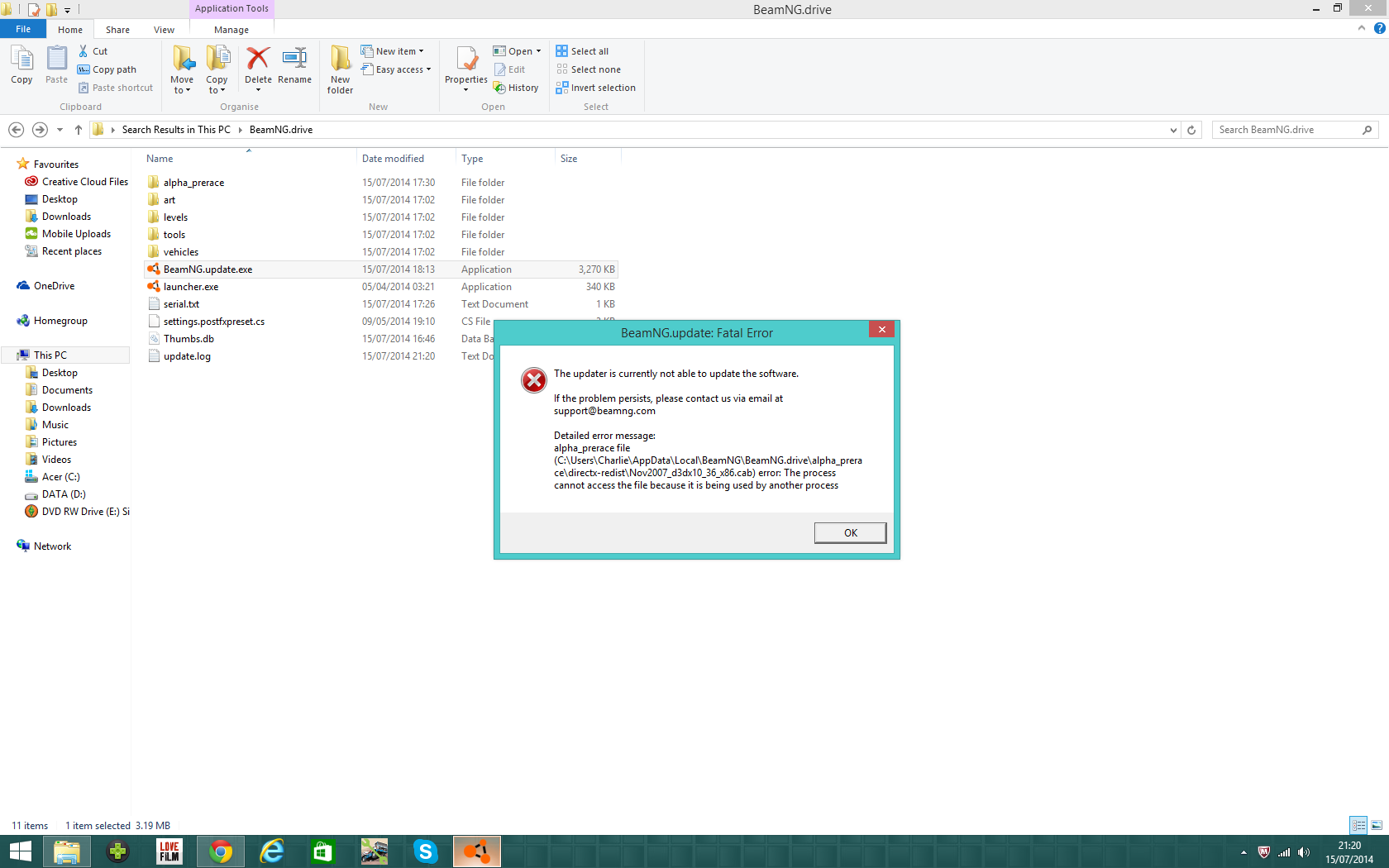1389x868 pixels.
Task: Click Copy path in the ribbon
Action: [x=107, y=69]
